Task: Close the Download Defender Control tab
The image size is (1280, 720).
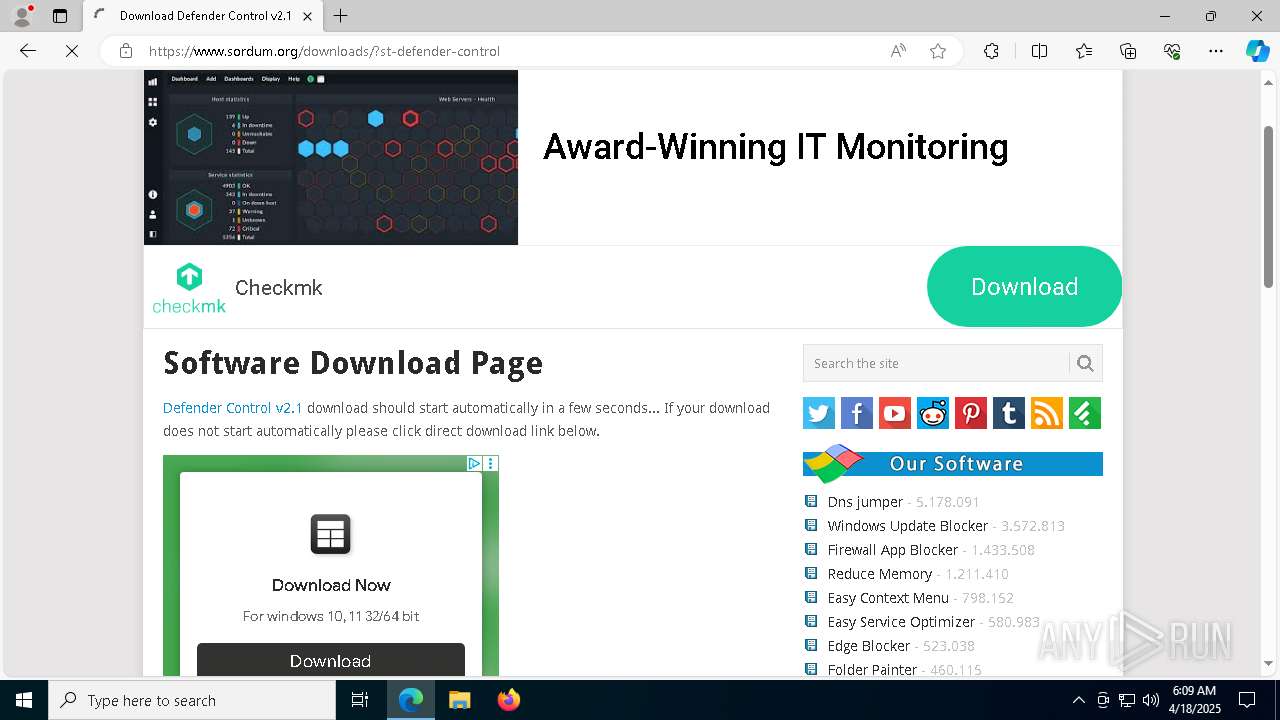Action: (x=307, y=16)
